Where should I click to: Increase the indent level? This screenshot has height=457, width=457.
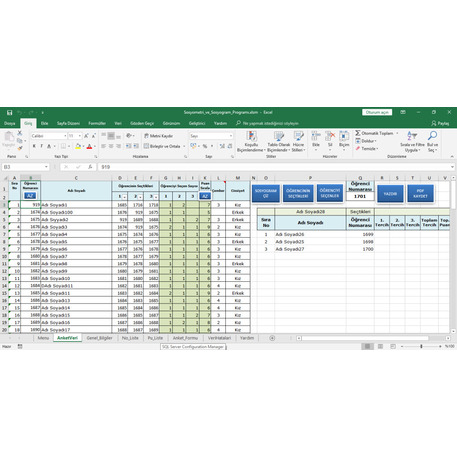tap(136, 146)
